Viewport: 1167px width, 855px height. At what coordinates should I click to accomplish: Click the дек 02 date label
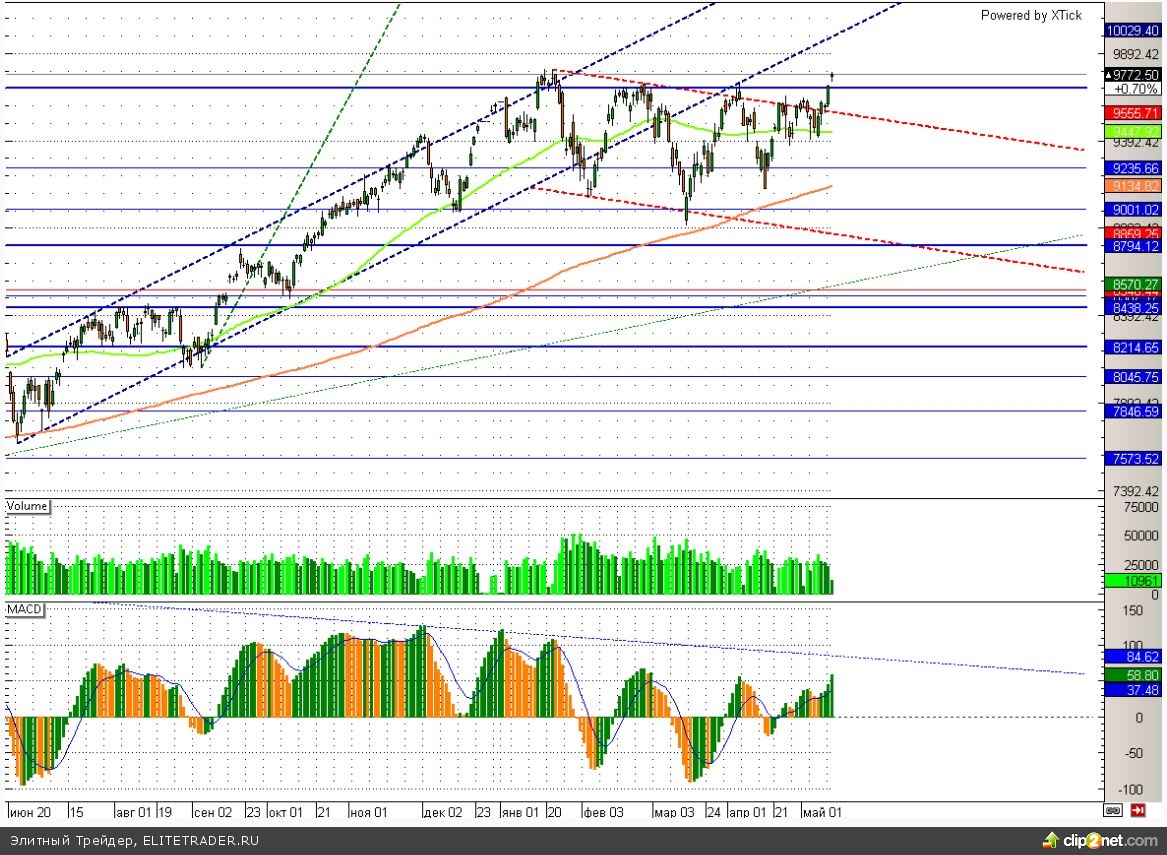click(x=443, y=812)
